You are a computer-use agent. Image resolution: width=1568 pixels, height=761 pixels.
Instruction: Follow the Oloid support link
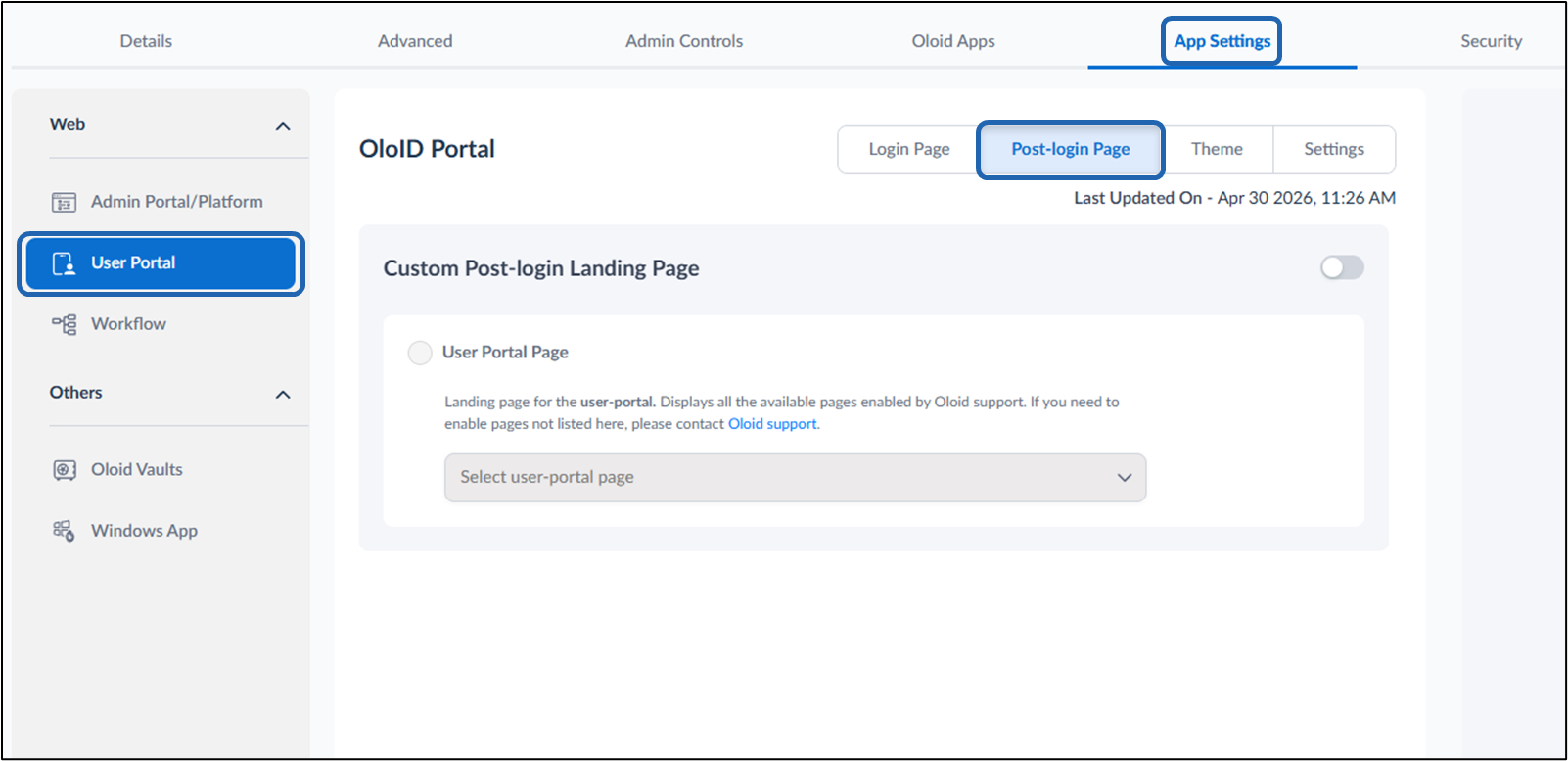(772, 424)
